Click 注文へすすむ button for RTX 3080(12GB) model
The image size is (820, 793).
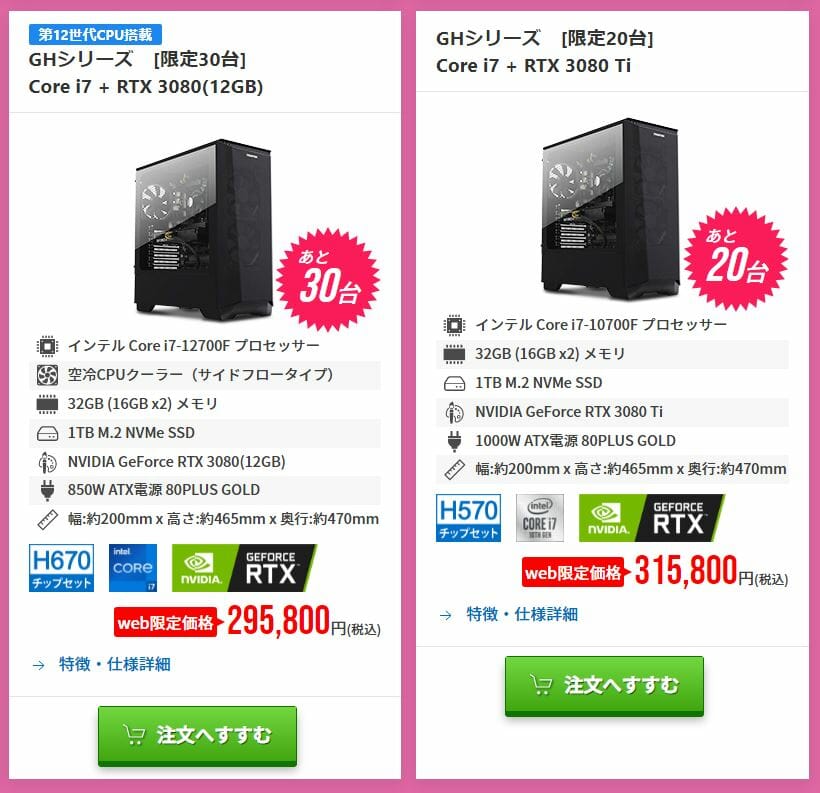tap(197, 735)
